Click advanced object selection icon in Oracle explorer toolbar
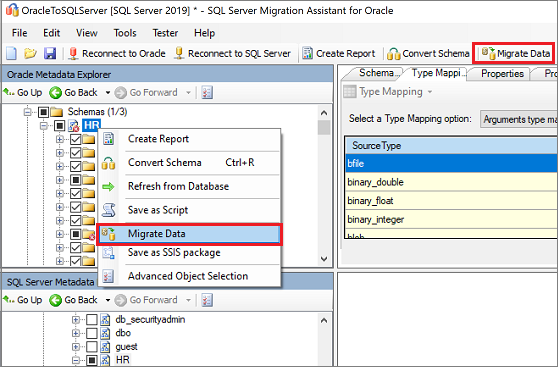558x367 pixels. coord(207,93)
